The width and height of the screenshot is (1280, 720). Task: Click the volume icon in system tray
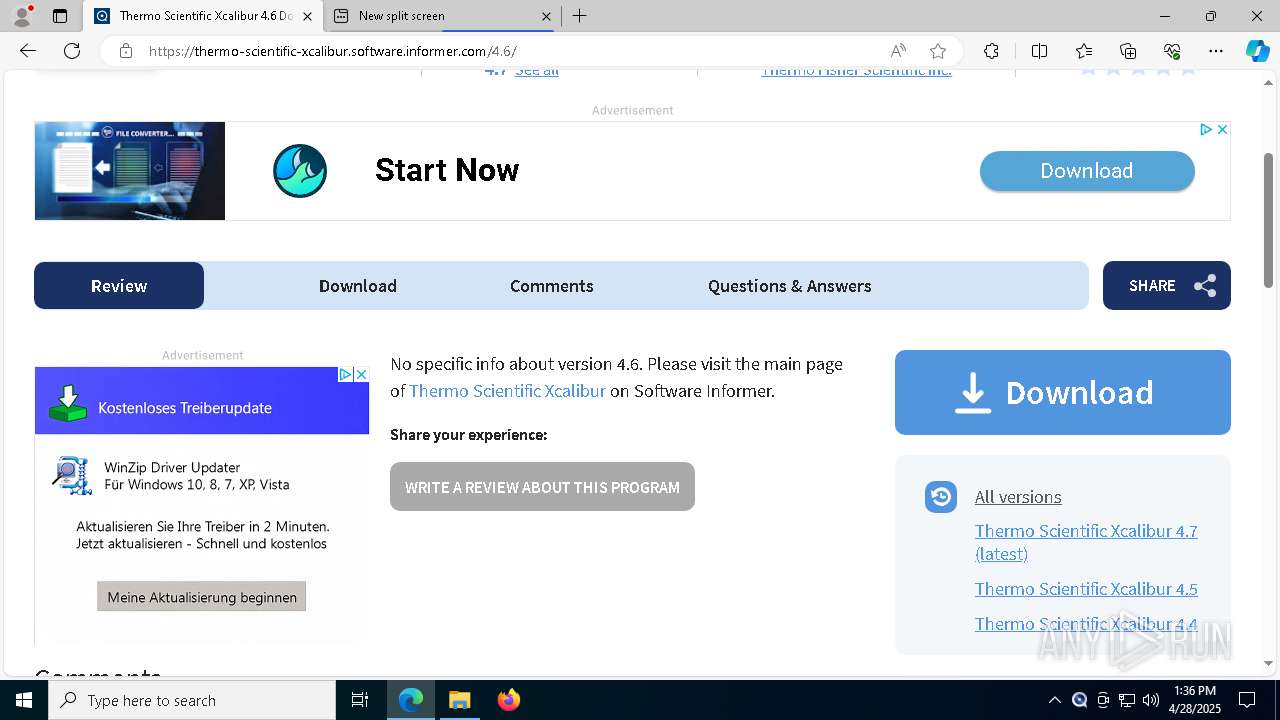point(1151,700)
